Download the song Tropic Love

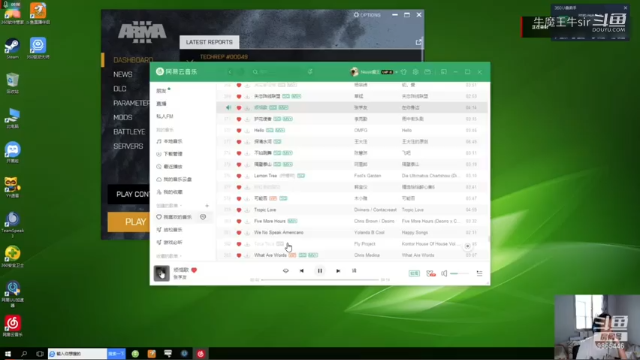pyautogui.click(x=247, y=210)
